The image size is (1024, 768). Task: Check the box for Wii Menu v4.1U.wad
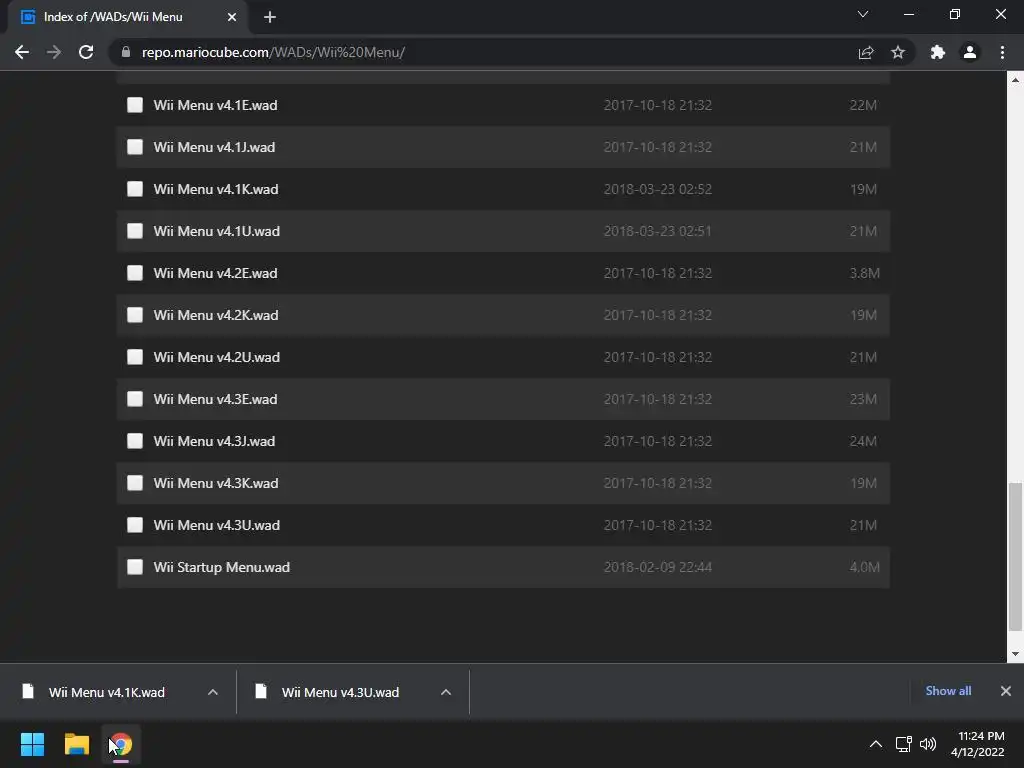point(135,231)
